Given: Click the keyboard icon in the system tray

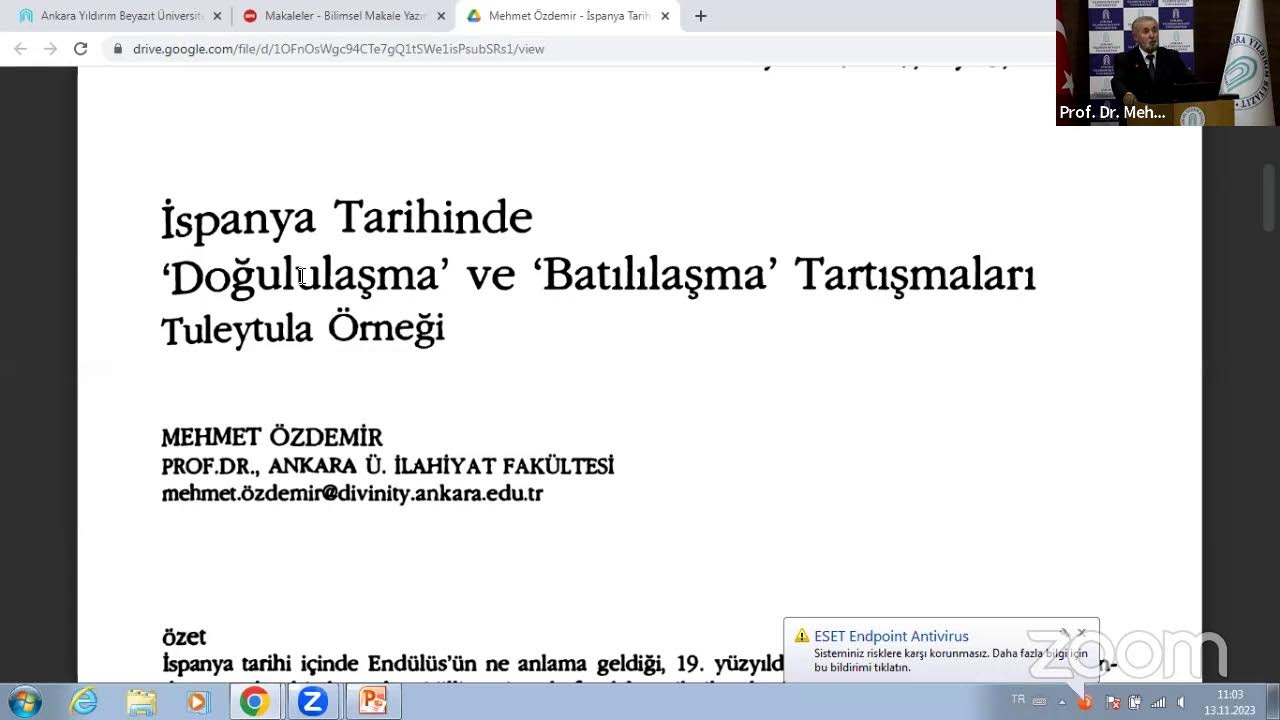Looking at the screenshot, I should (1039, 702).
